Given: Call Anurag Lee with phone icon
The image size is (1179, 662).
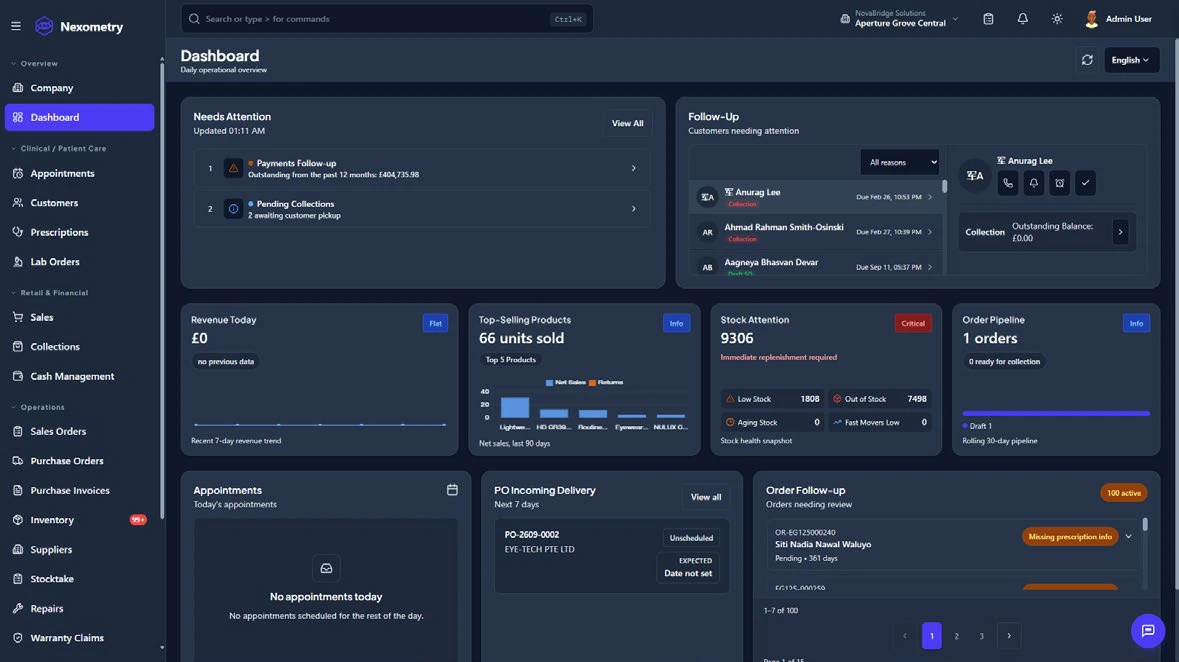Looking at the screenshot, I should point(1008,183).
